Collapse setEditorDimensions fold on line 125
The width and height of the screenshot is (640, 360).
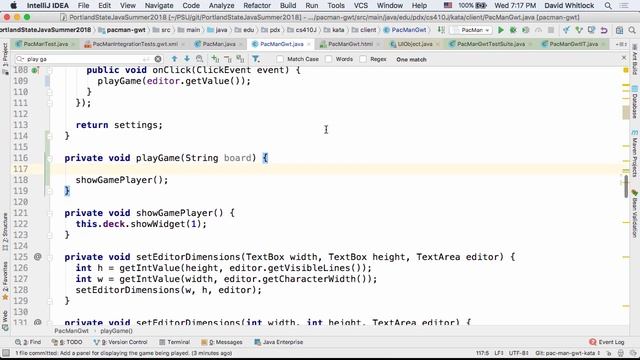click(x=50, y=258)
